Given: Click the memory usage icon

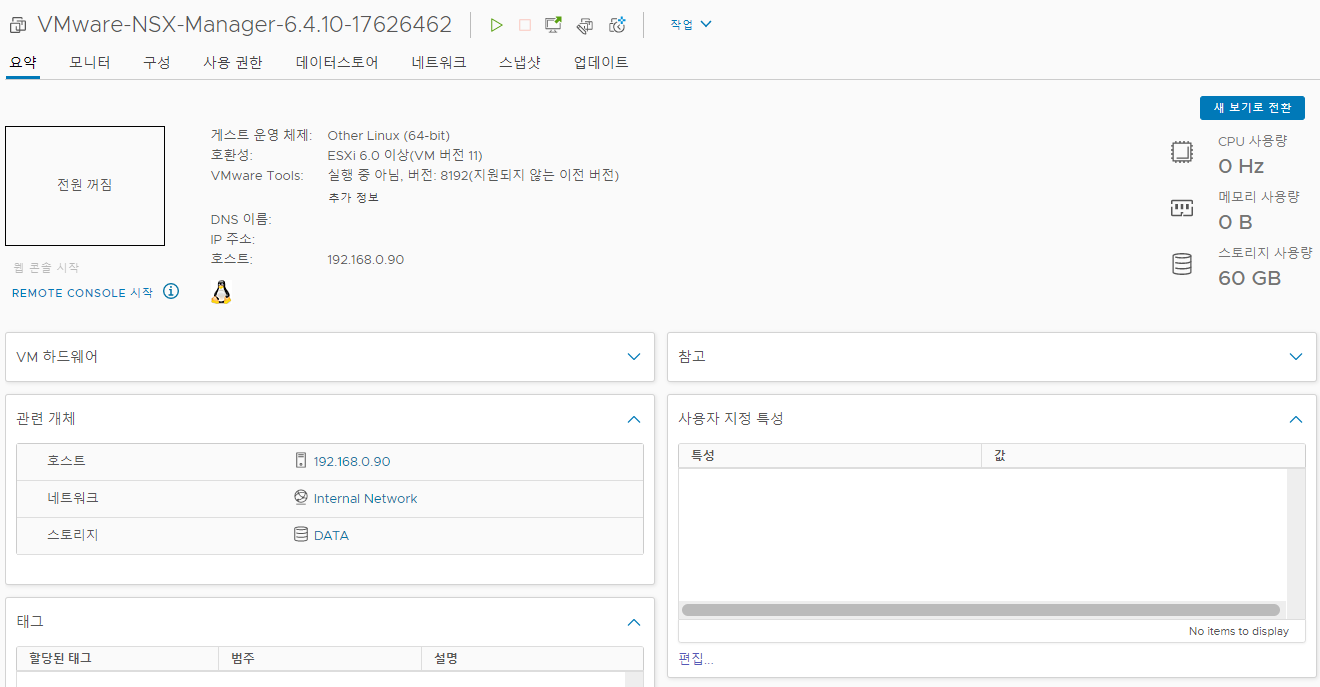Looking at the screenshot, I should [x=1182, y=208].
